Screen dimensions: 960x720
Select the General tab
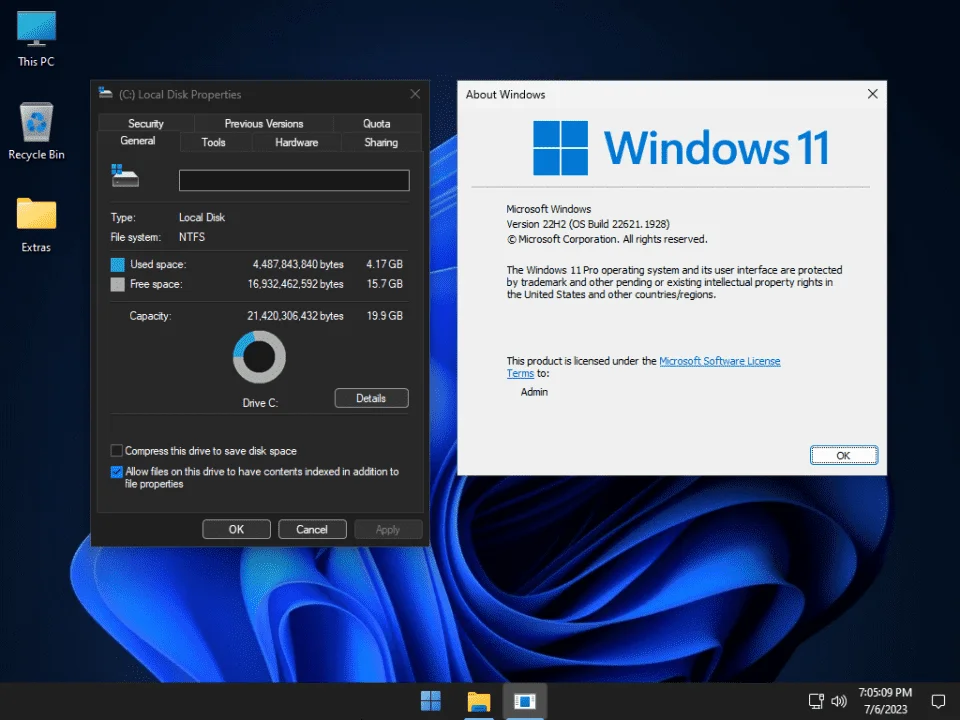pyautogui.click(x=138, y=141)
